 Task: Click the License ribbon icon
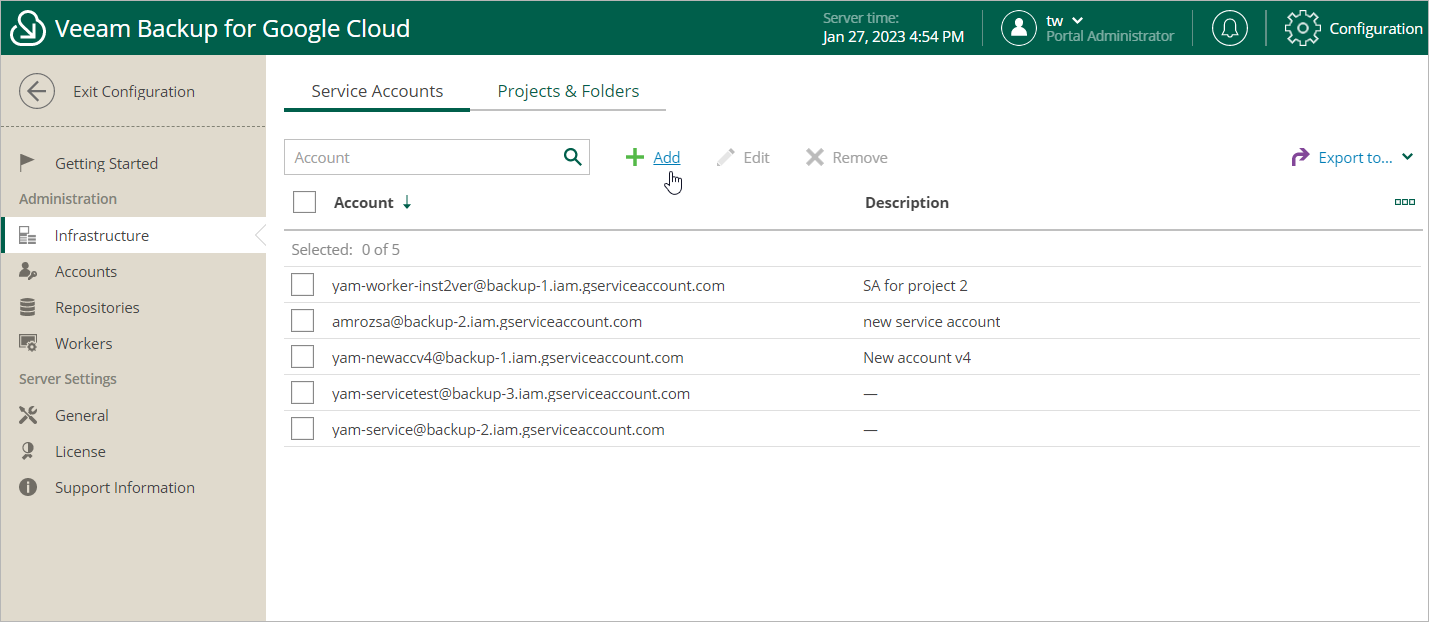pyautogui.click(x=28, y=451)
